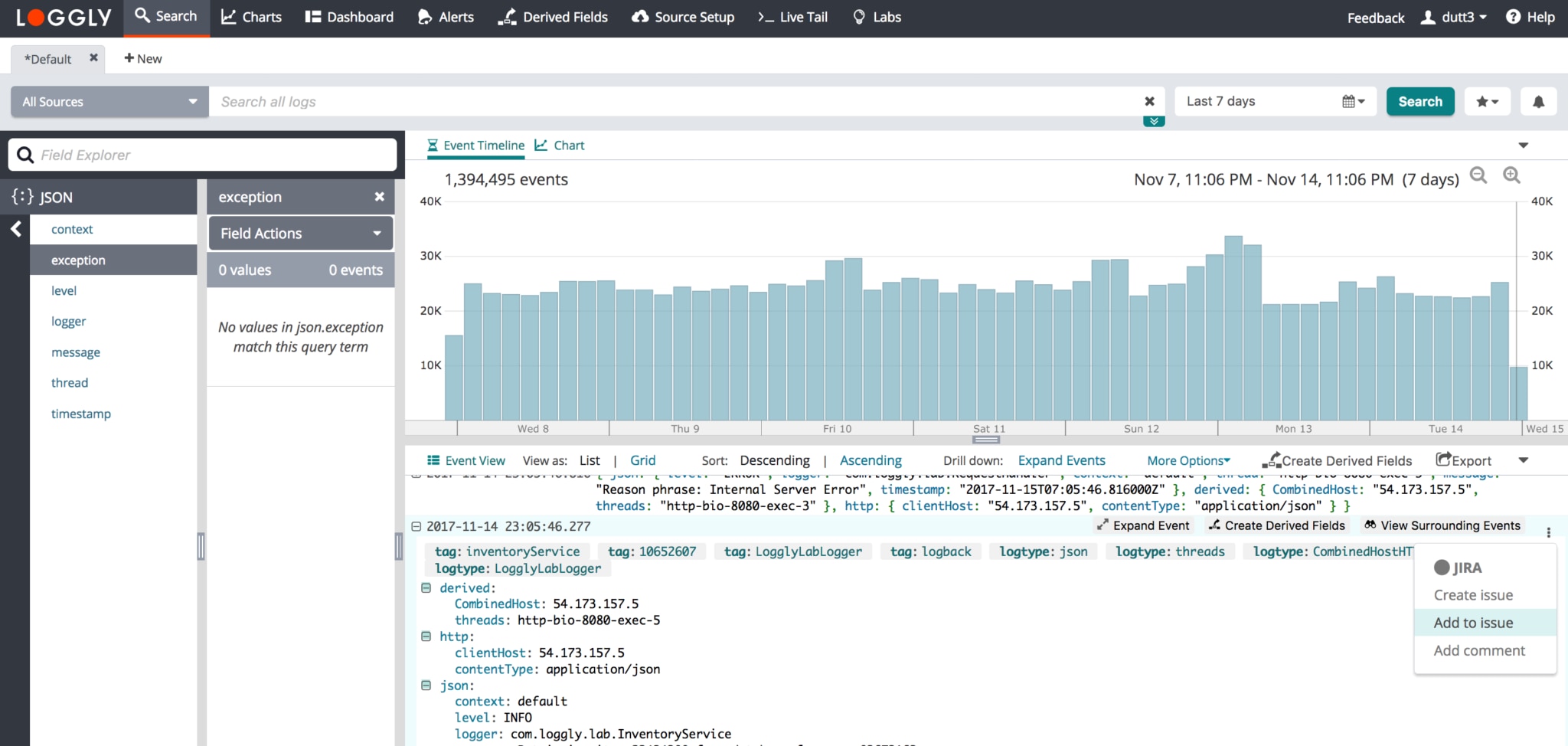Collapse the derived section in event

pos(426,588)
